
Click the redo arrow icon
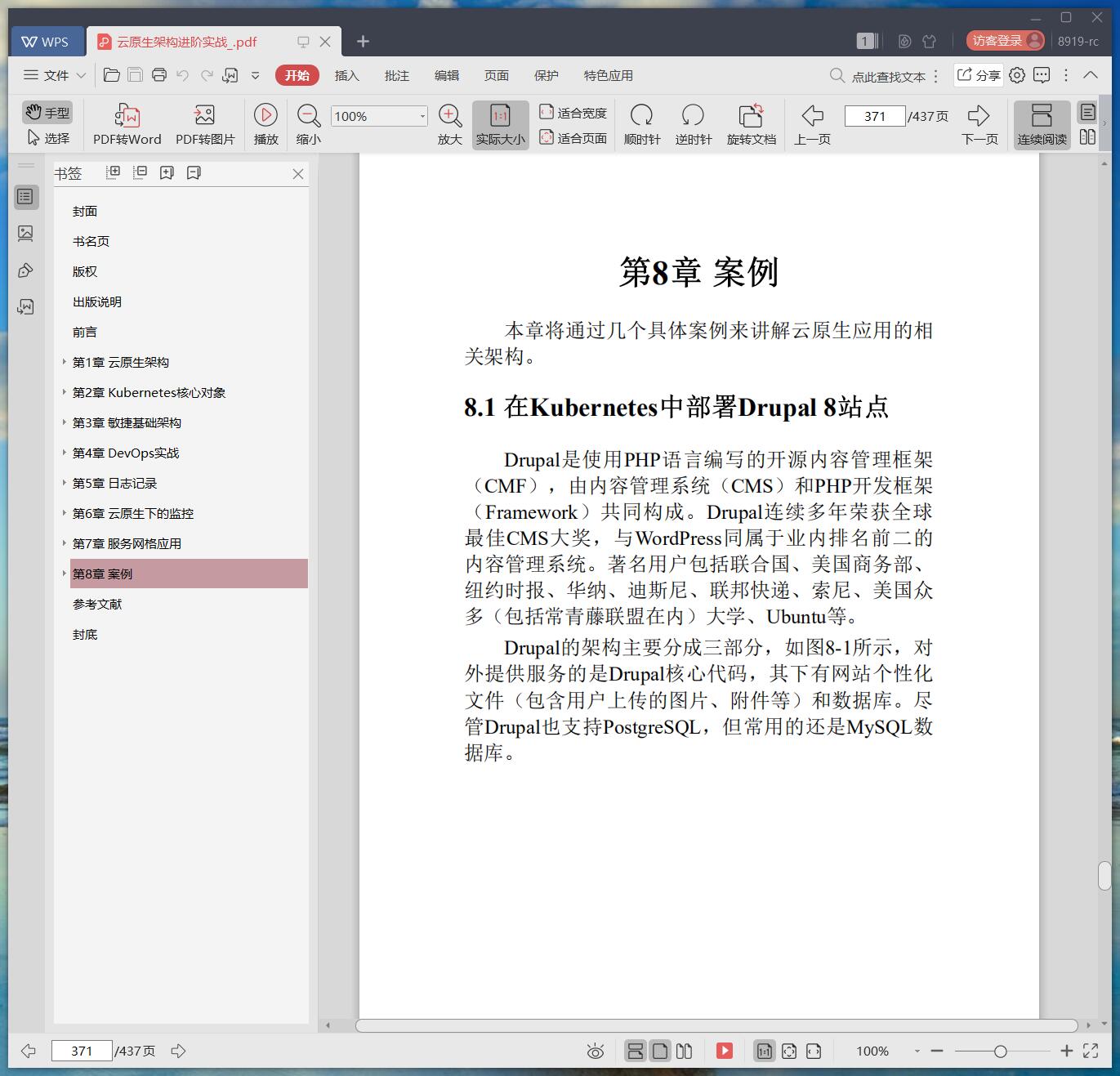tap(207, 75)
